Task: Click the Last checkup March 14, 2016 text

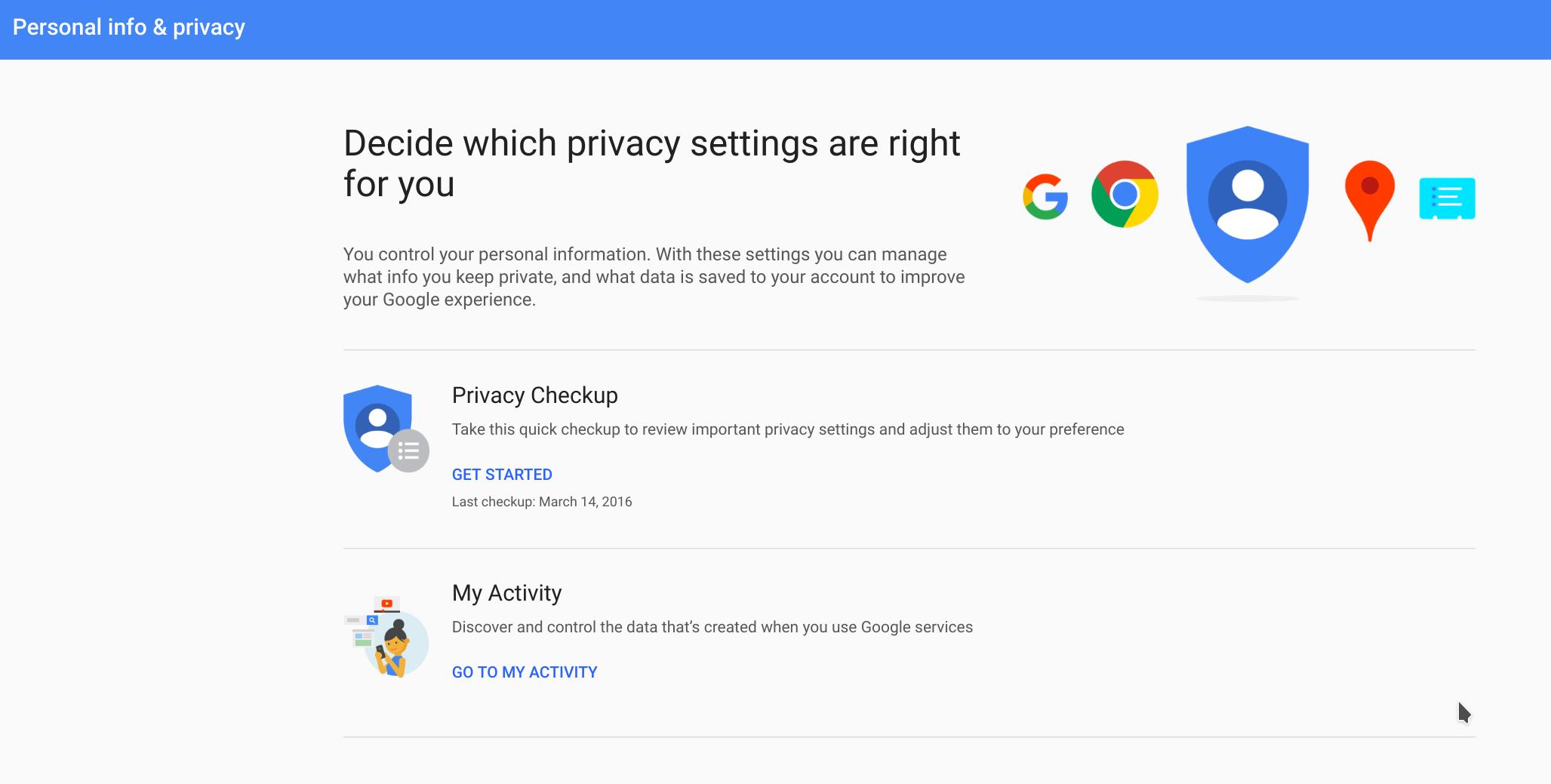Action: (542, 502)
